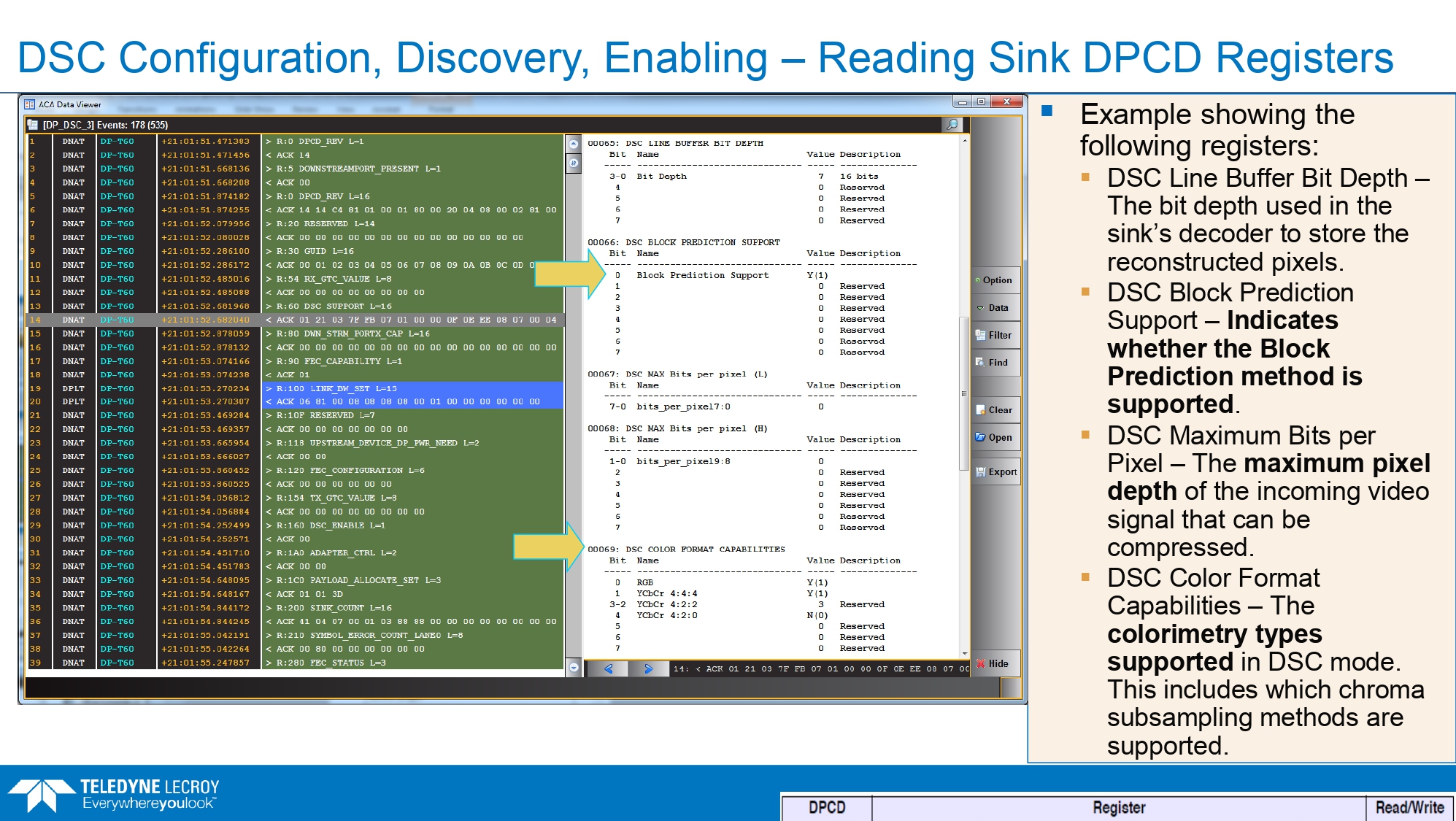Screen dimensions: 1456x821
Task: Click the ACA Data Viewer title bar icon
Action: tap(30, 104)
